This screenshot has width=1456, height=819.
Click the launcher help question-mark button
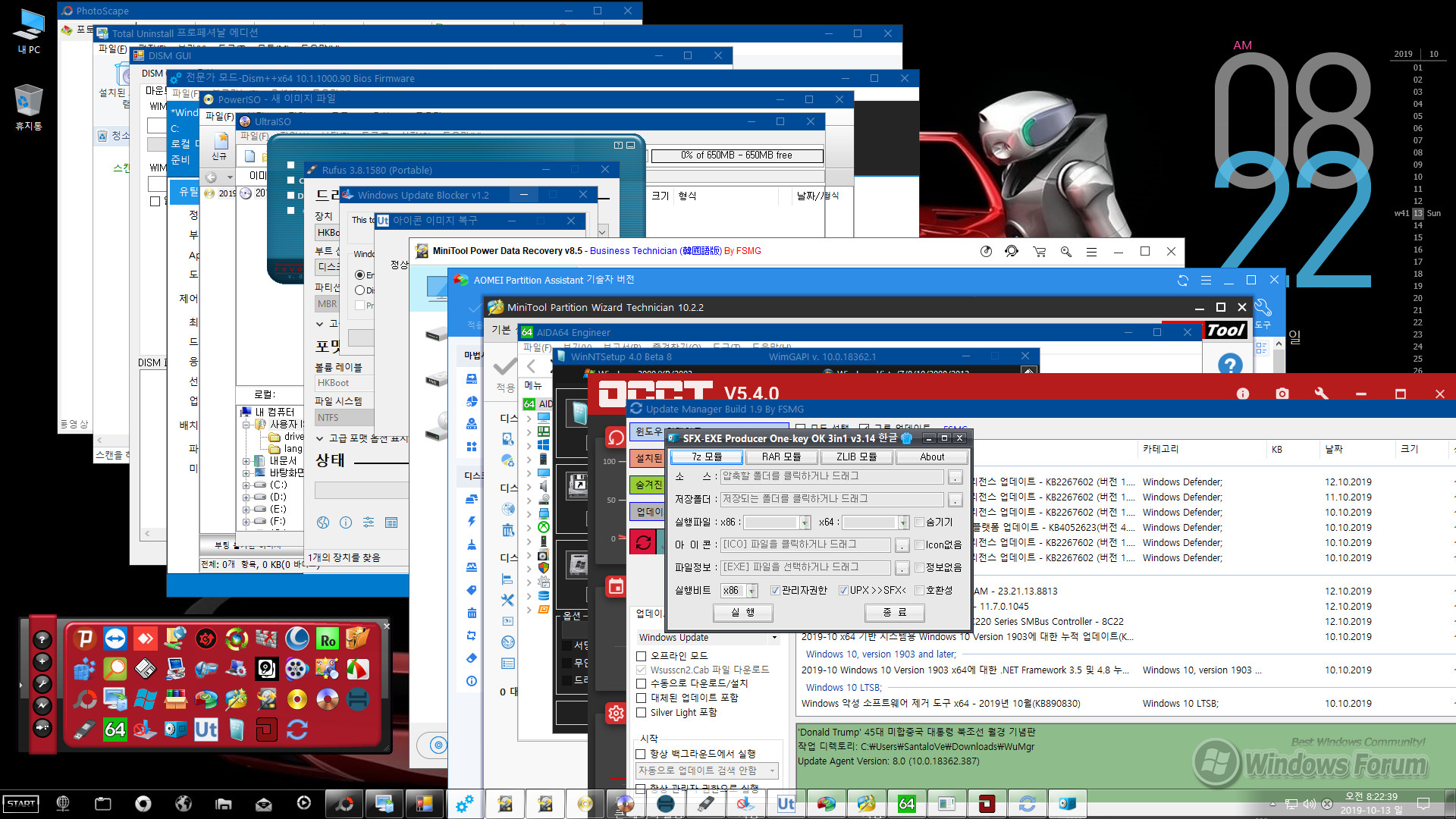coord(42,639)
